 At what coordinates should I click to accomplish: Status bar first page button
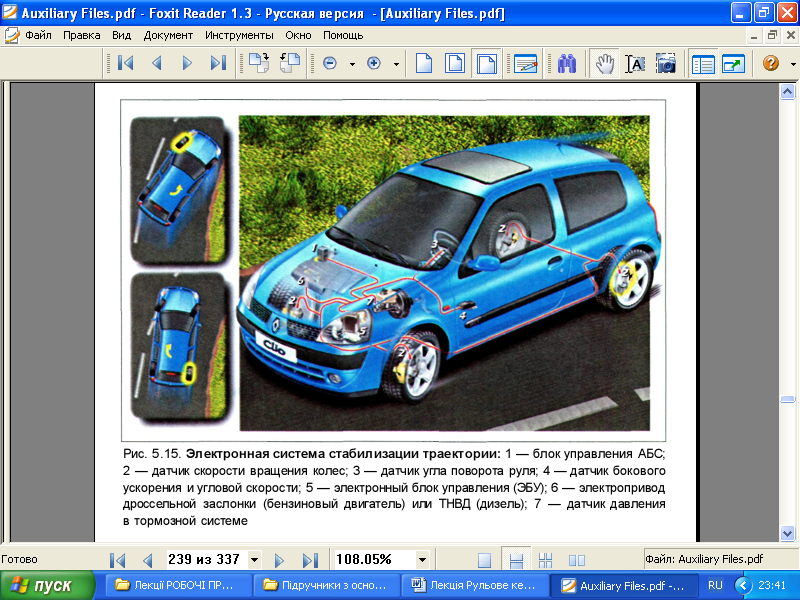click(118, 560)
